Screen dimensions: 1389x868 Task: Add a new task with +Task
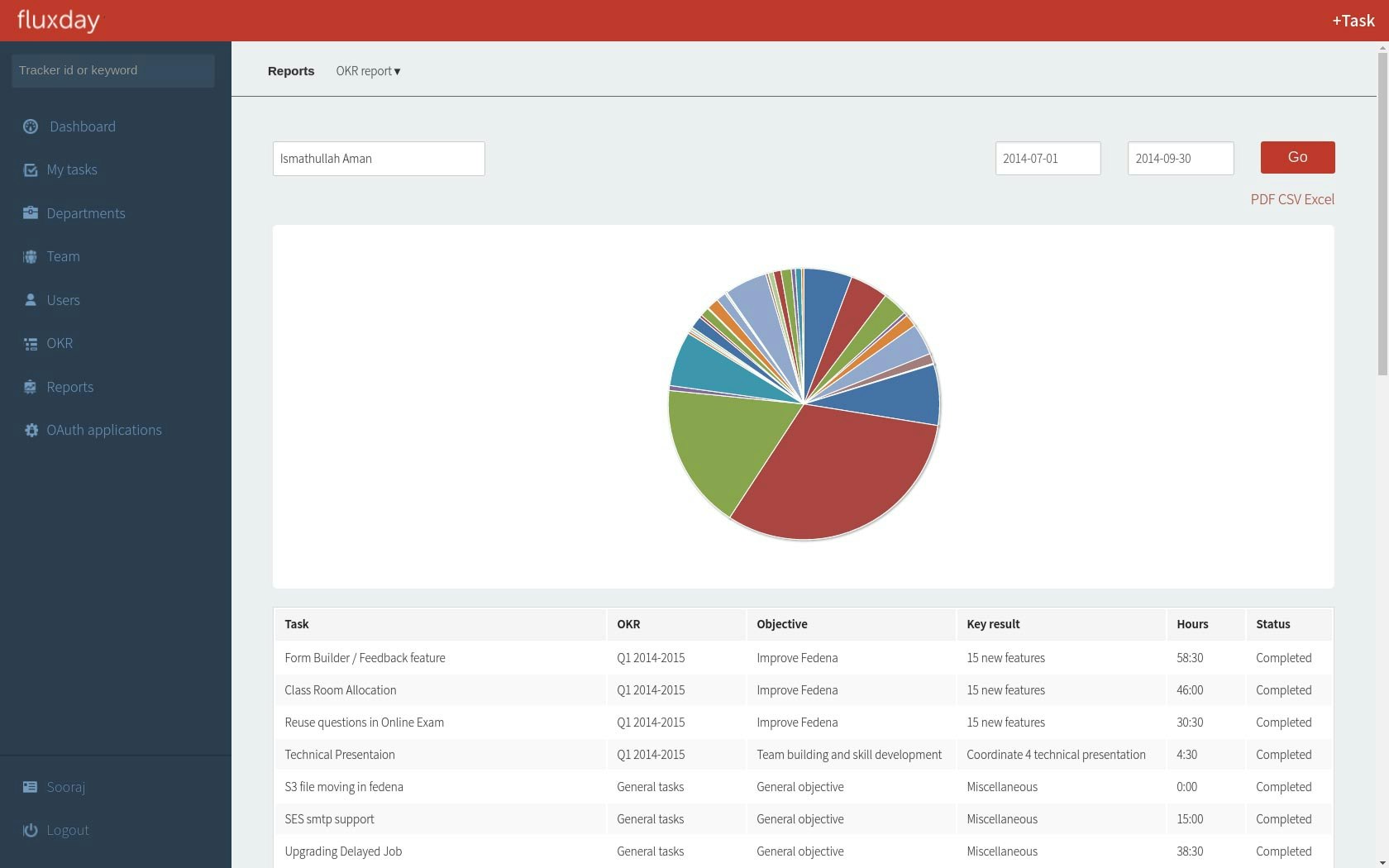click(x=1353, y=21)
